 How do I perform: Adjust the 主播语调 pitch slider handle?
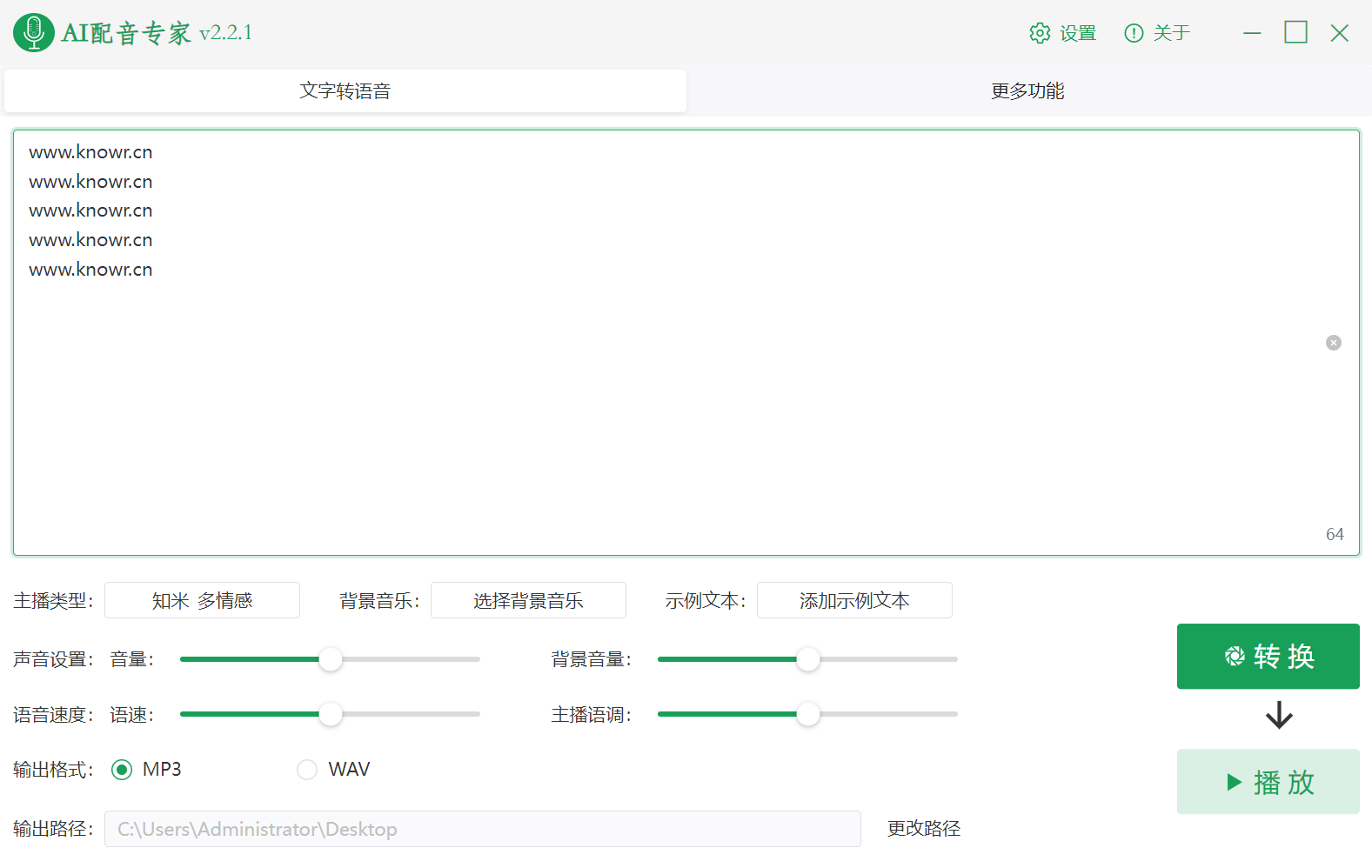click(808, 714)
